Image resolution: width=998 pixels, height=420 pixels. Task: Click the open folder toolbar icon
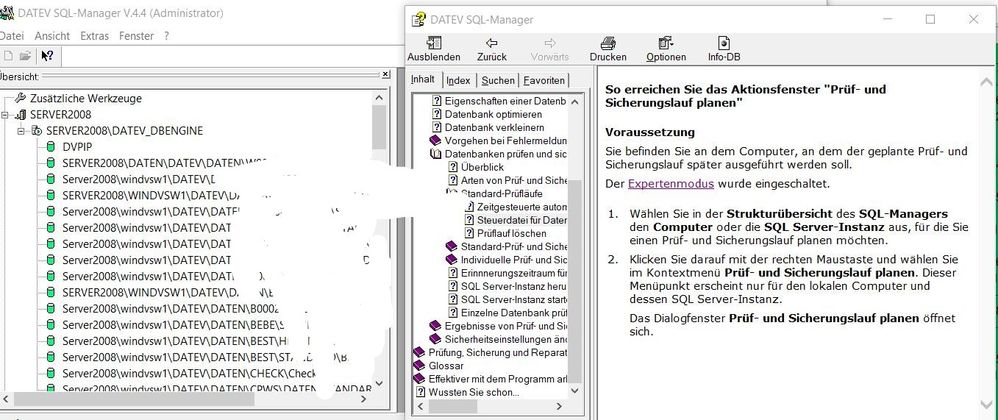click(x=25, y=55)
